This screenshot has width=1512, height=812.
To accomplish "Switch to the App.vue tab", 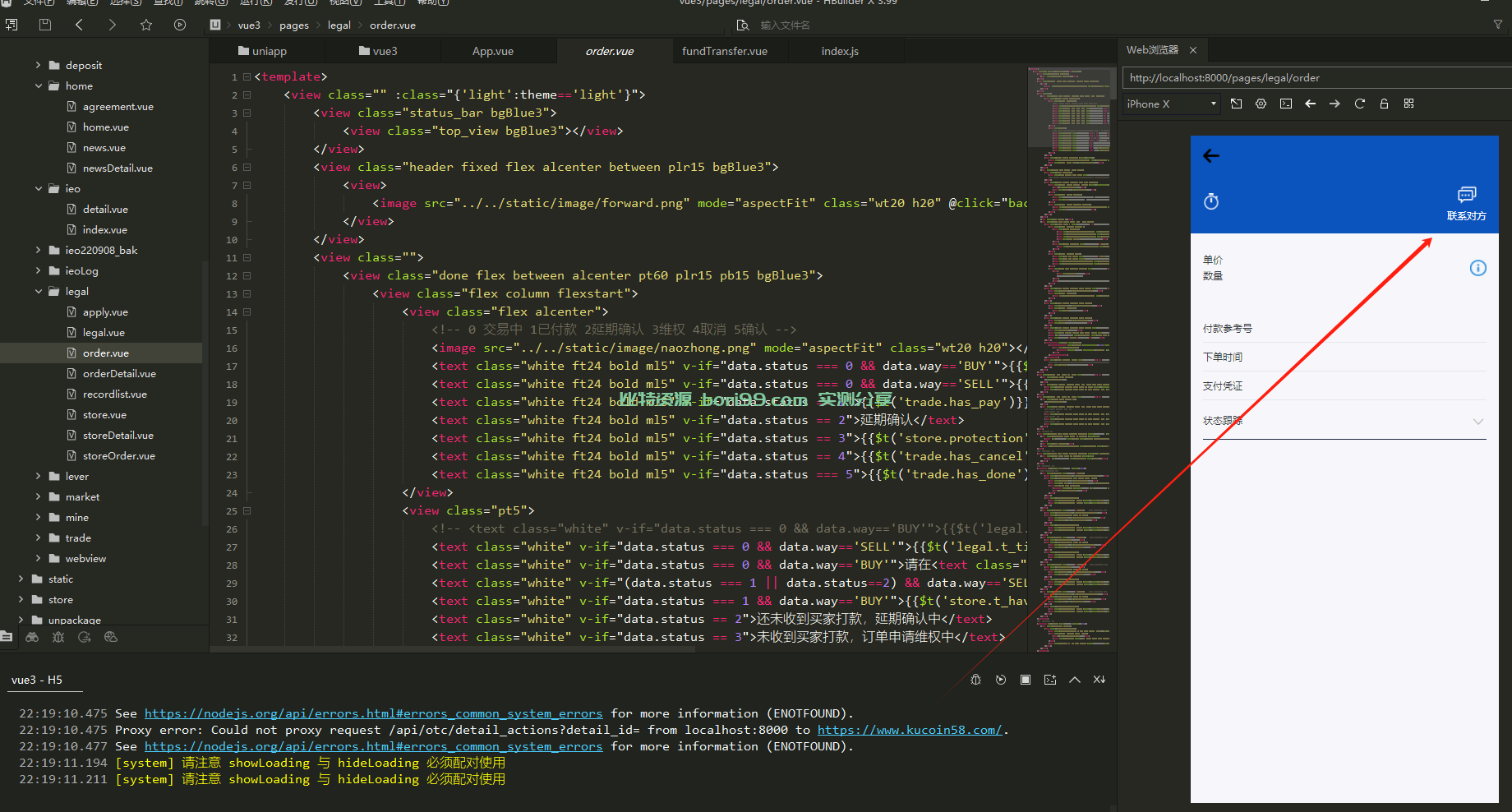I will pyautogui.click(x=493, y=51).
